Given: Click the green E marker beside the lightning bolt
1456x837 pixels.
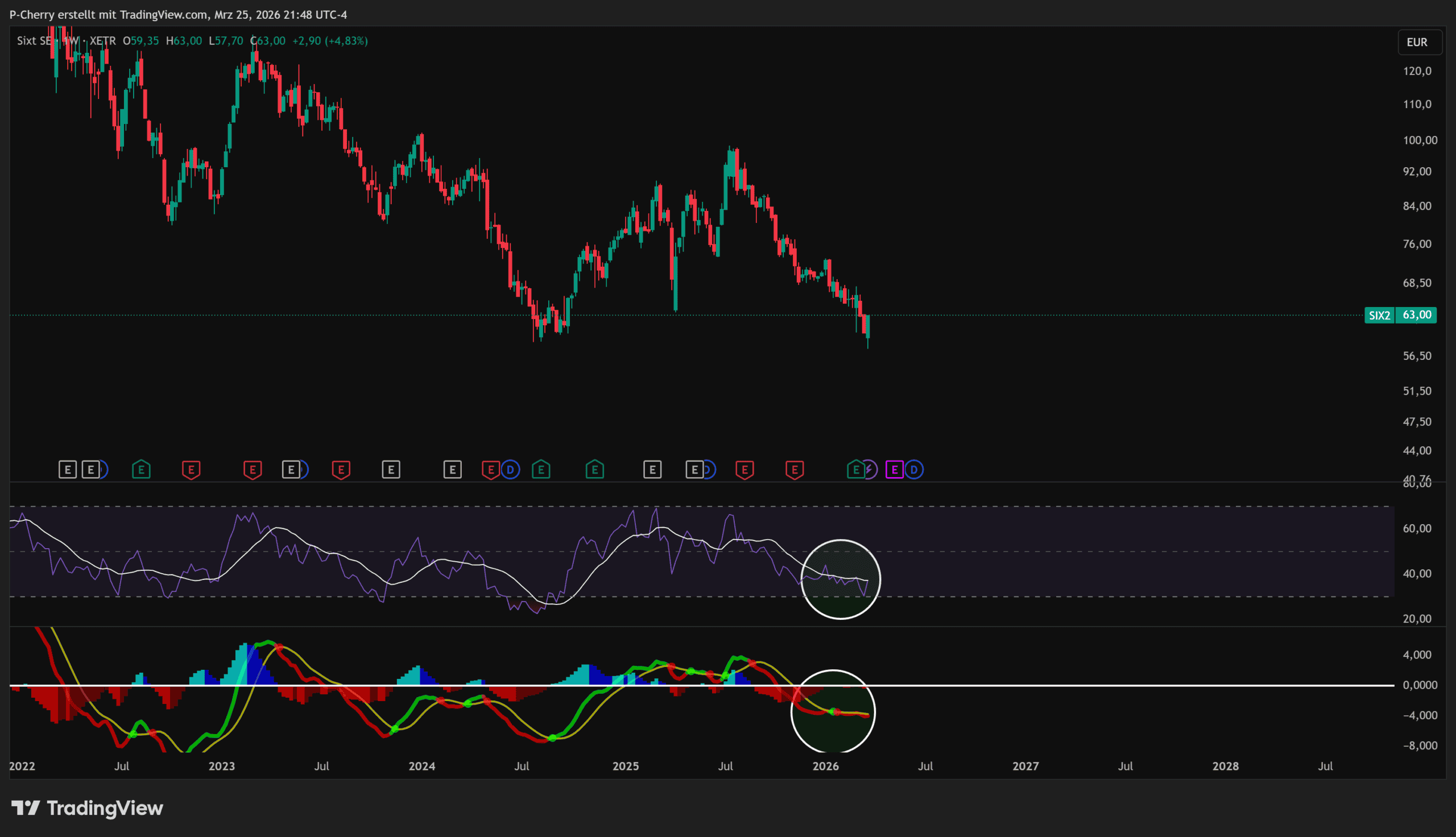Looking at the screenshot, I should point(855,470).
